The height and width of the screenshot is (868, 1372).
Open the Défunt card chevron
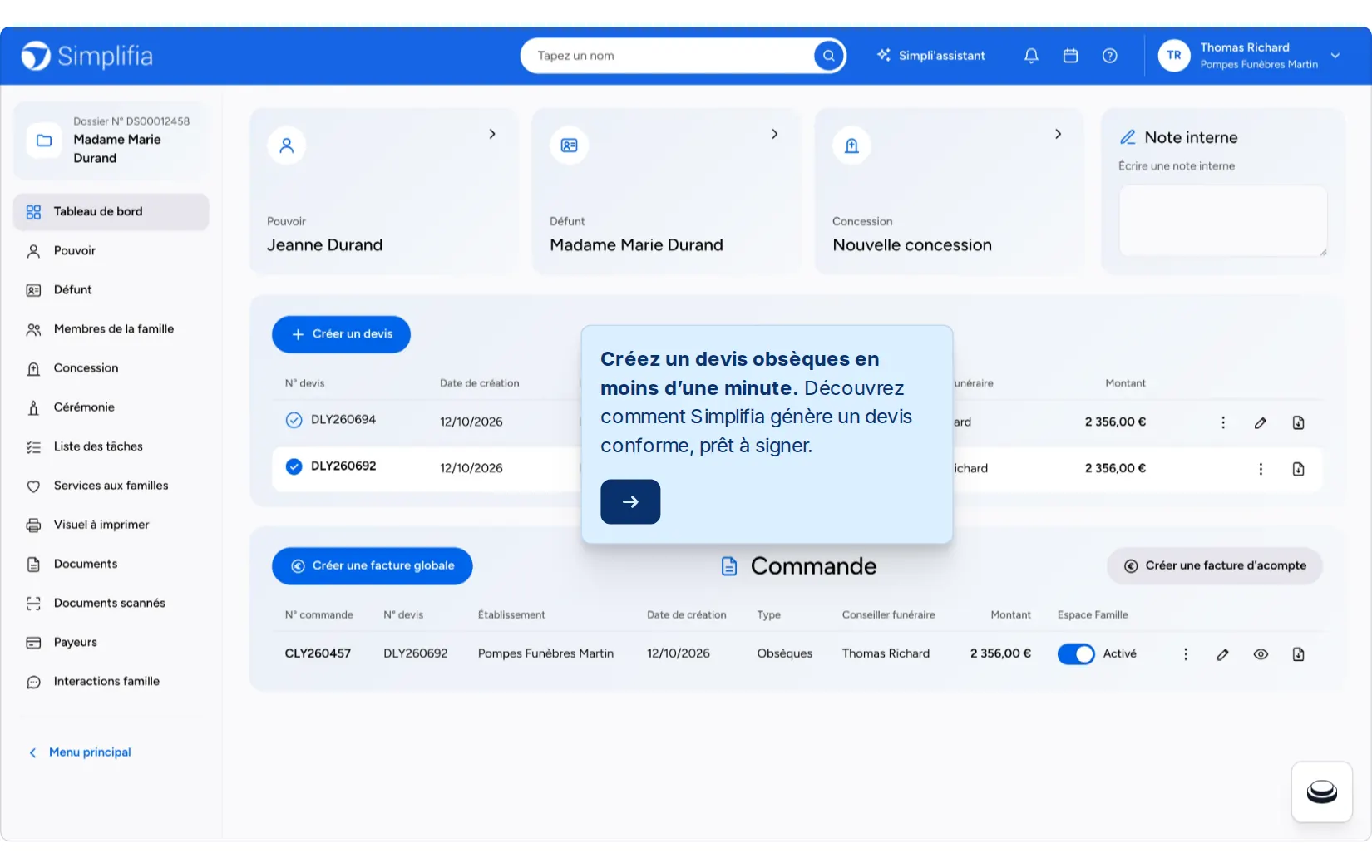click(x=774, y=134)
